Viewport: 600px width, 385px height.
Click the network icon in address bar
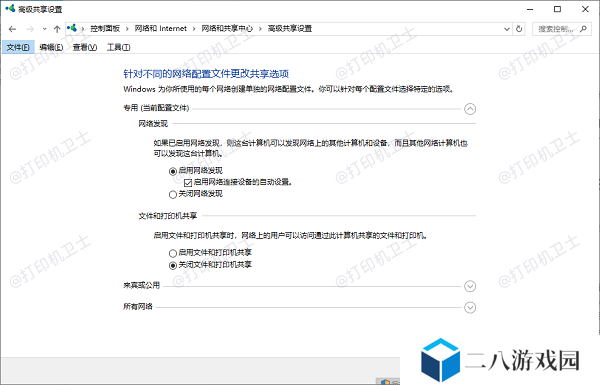coord(72,28)
